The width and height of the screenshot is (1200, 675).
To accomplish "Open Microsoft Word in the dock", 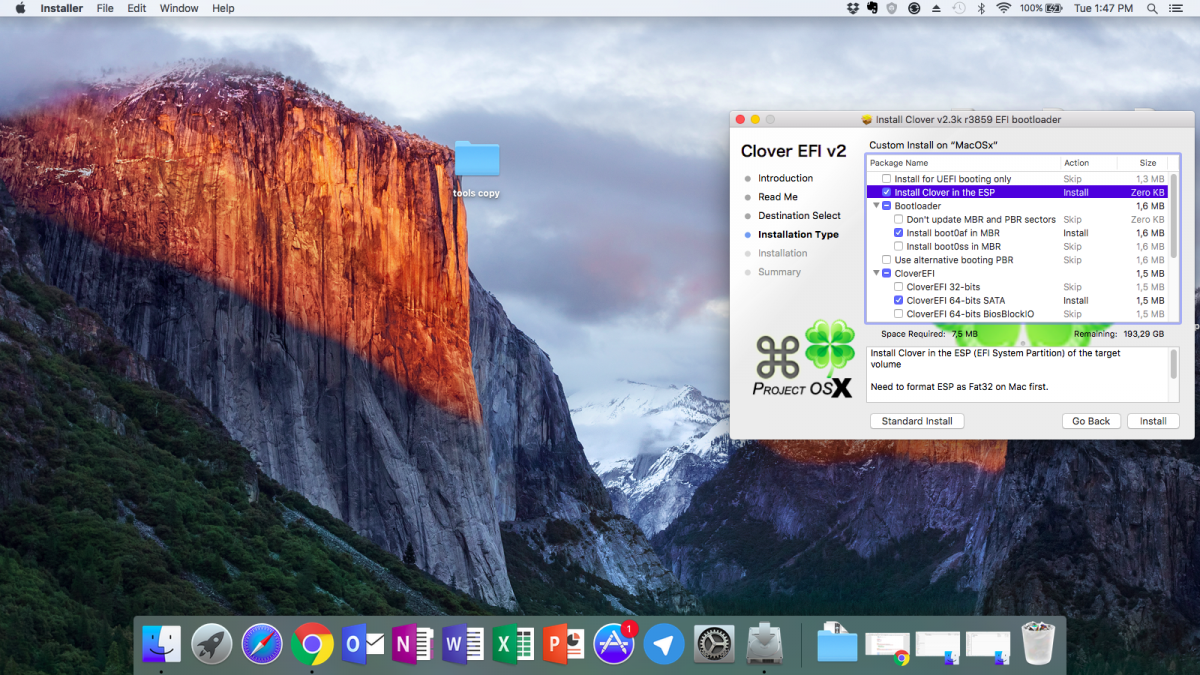I will pos(463,645).
